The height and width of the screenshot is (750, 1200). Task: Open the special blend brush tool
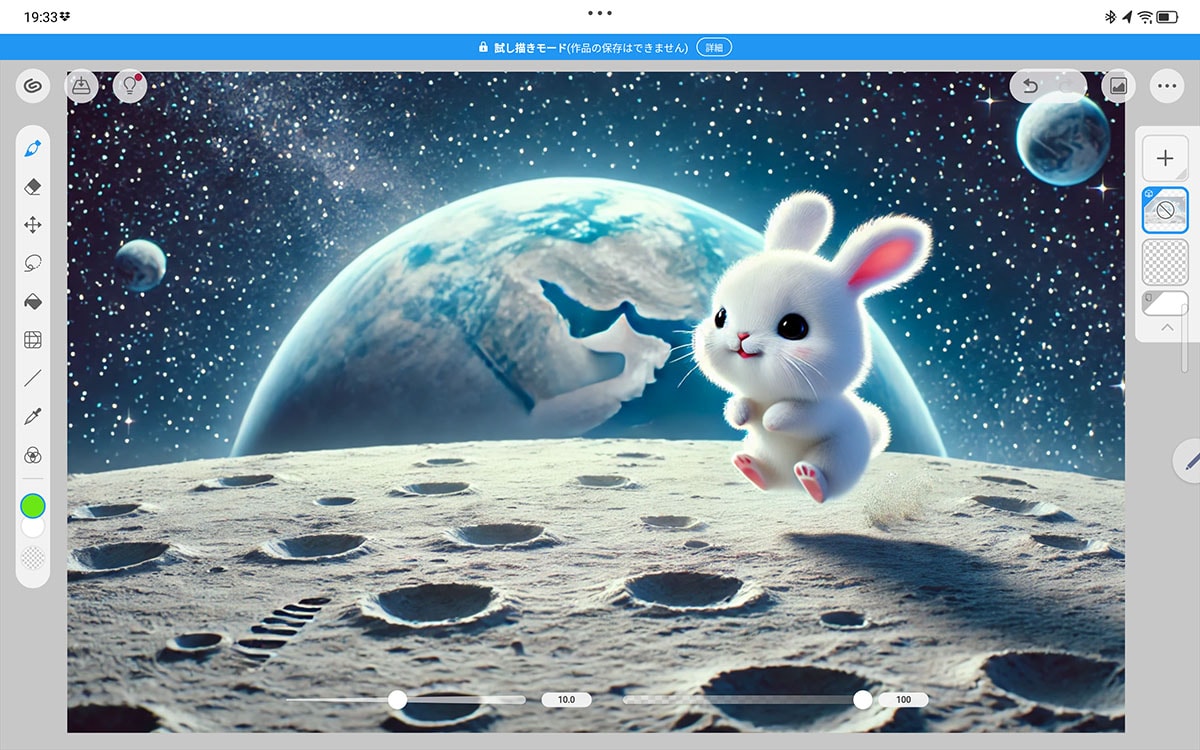pos(31,453)
